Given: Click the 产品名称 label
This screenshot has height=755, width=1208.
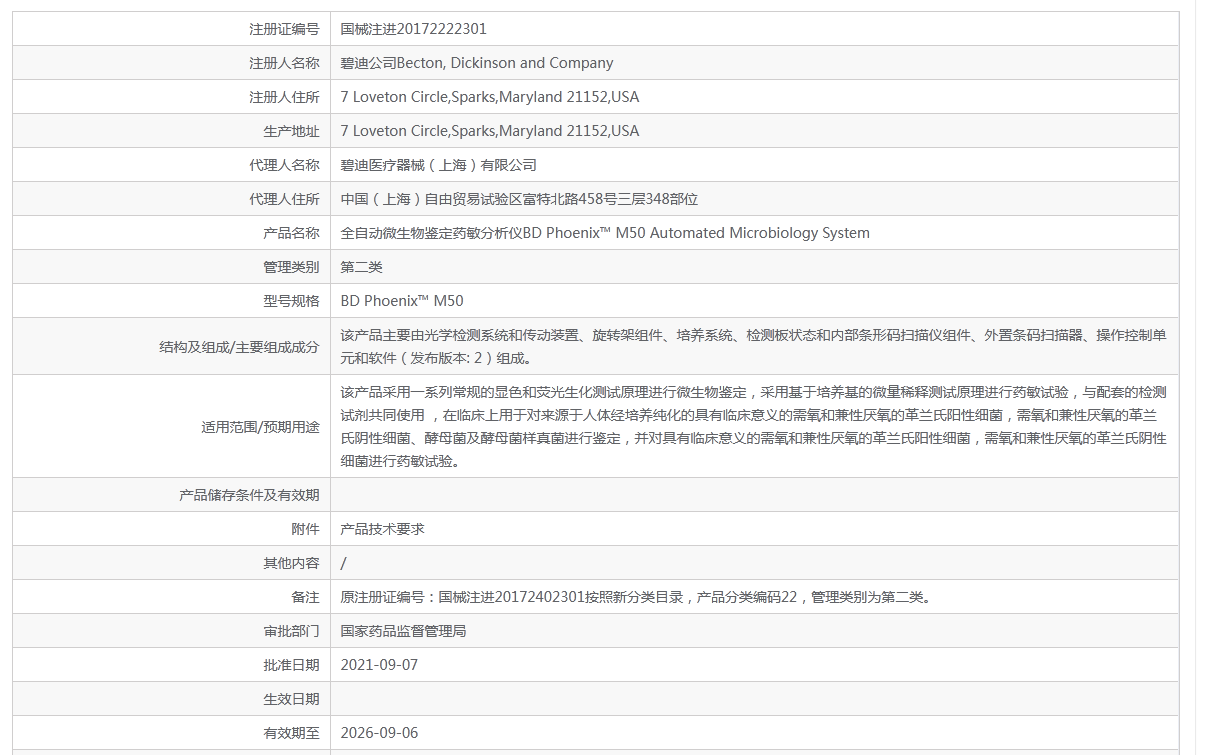Looking at the screenshot, I should 291,233.
